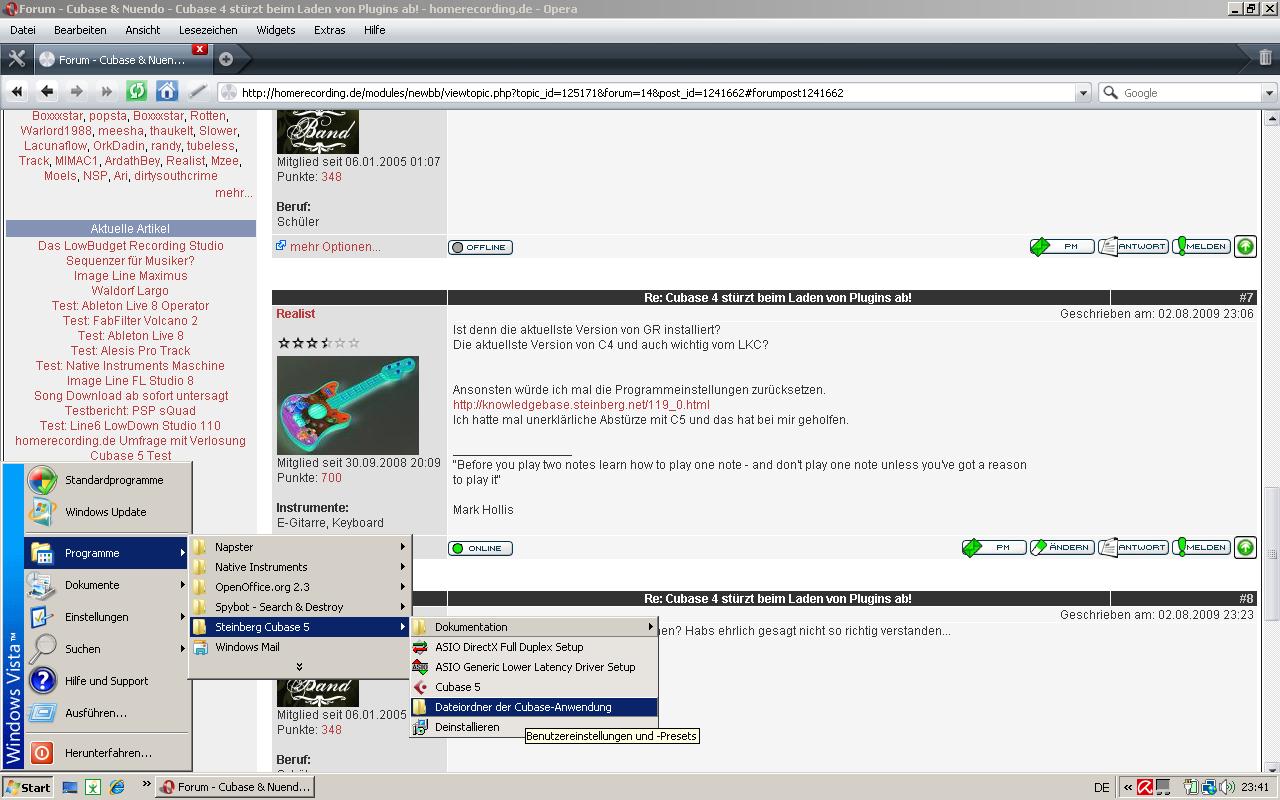Click Realist's guitar avatar image

(347, 405)
